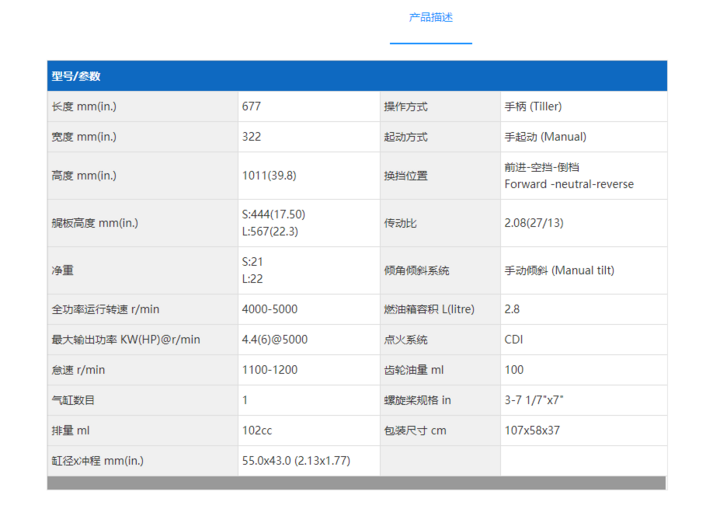Viewport: 720px width, 516px height.
Task: Click the 4000-5000 rpm value
Action: pyautogui.click(x=269, y=310)
